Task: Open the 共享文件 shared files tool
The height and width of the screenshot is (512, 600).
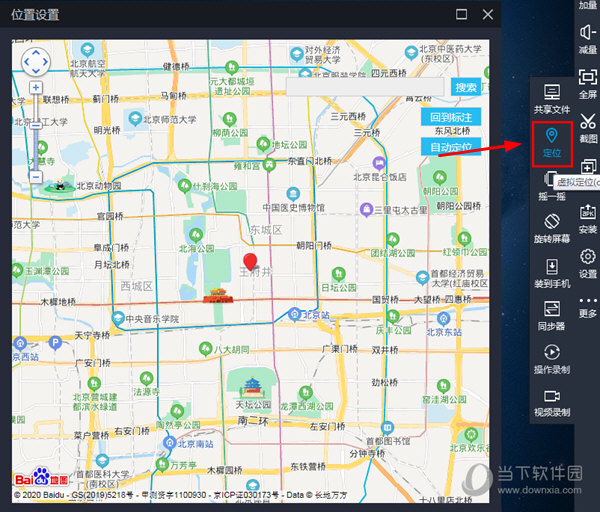Action: (x=551, y=99)
